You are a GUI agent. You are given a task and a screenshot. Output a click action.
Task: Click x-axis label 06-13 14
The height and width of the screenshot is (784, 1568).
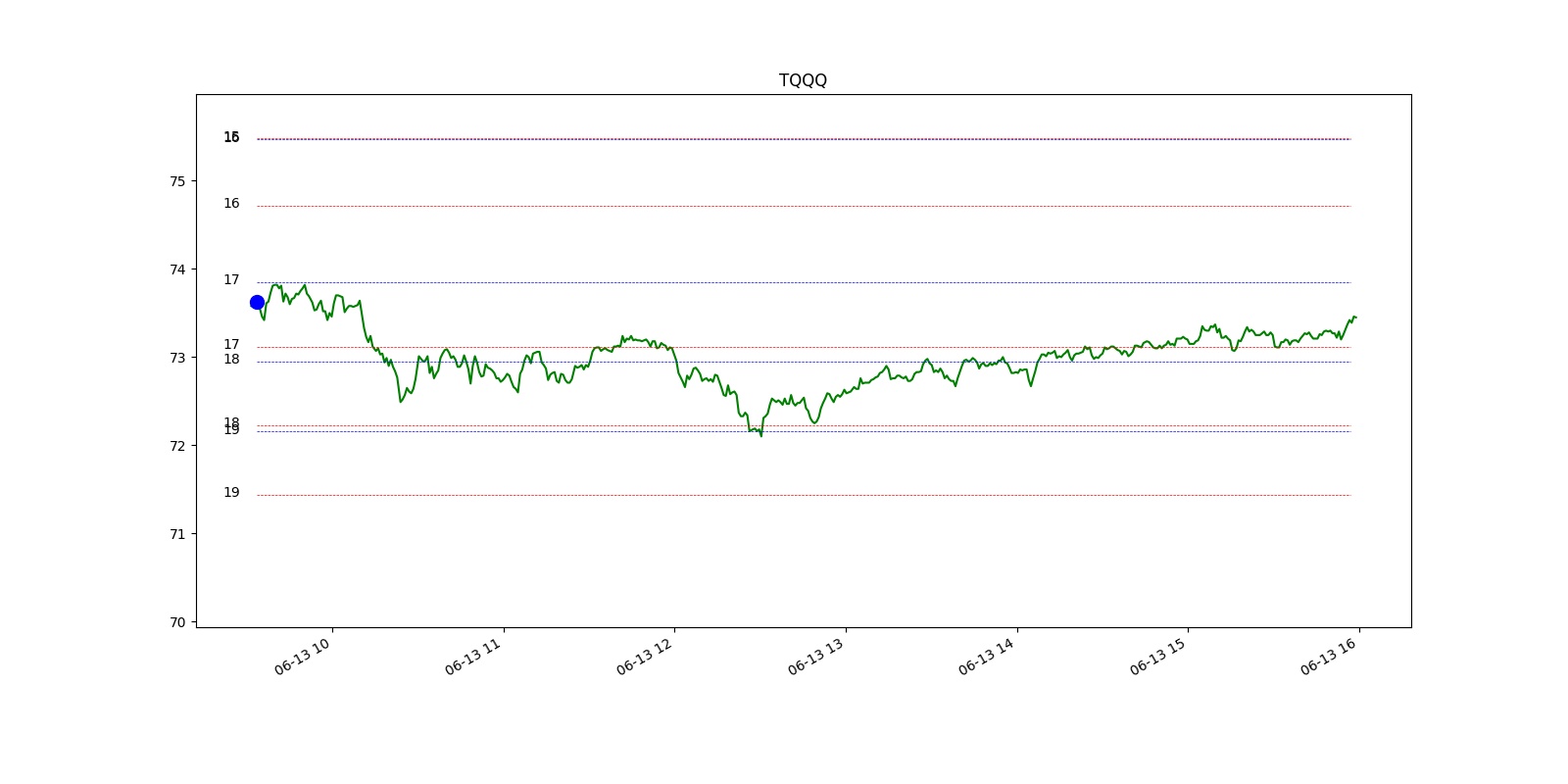(x=987, y=656)
